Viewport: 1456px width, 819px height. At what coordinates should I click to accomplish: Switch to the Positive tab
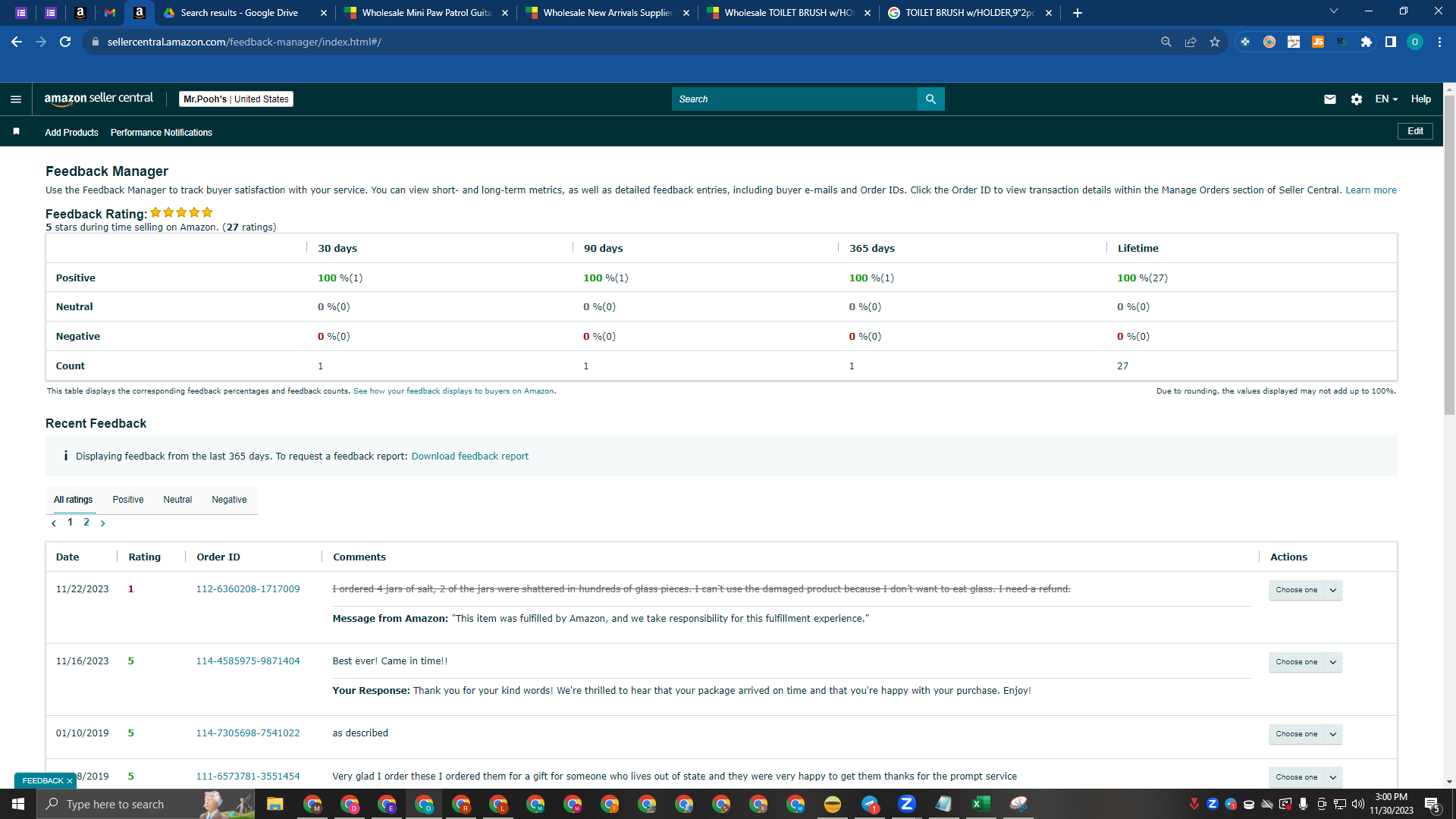pyautogui.click(x=128, y=500)
